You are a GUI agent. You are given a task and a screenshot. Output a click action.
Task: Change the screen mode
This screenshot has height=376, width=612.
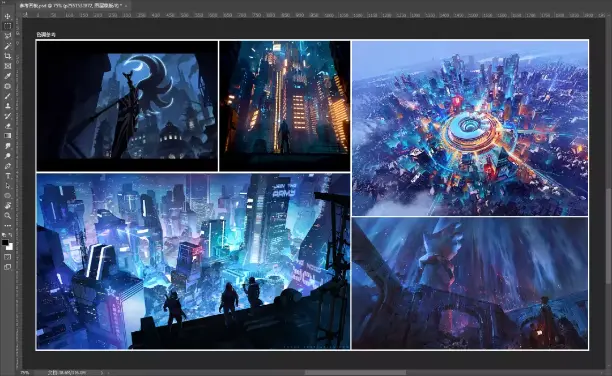(x=7, y=267)
